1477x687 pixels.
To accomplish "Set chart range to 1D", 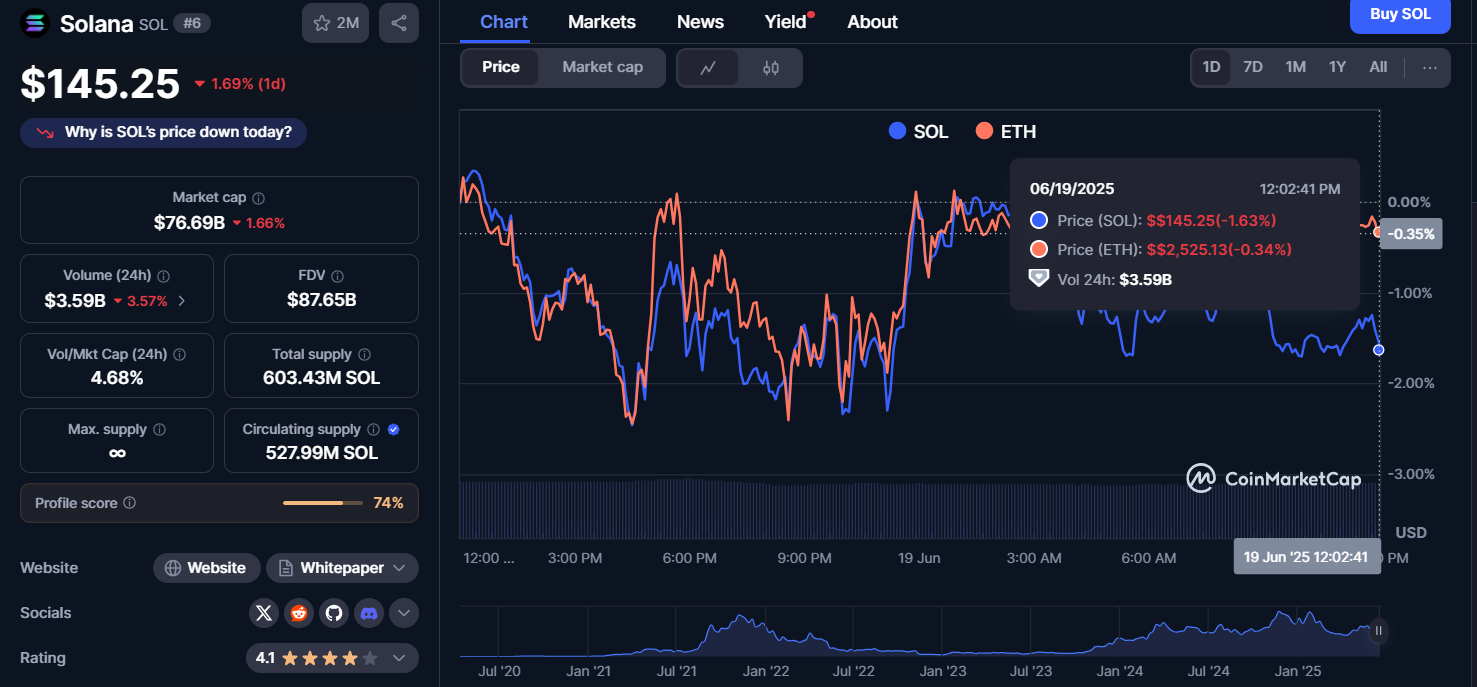I will point(1211,67).
